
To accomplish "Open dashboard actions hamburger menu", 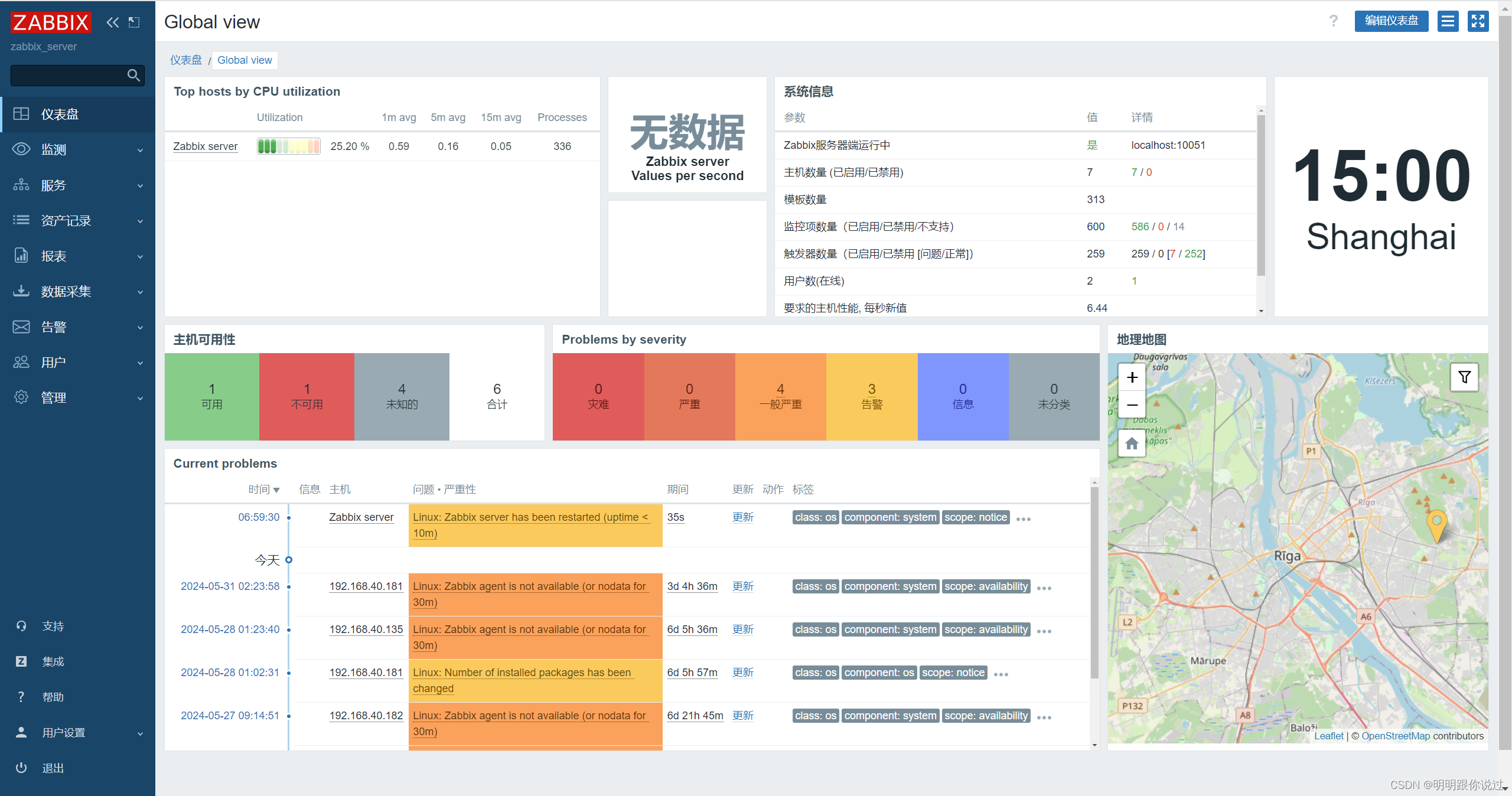I will point(1448,21).
